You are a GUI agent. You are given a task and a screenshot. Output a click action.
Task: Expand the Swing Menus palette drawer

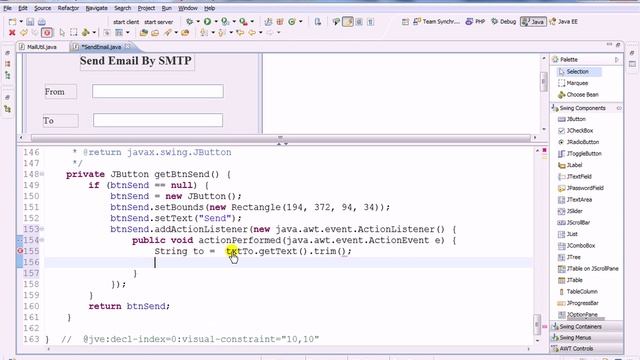coord(586,338)
